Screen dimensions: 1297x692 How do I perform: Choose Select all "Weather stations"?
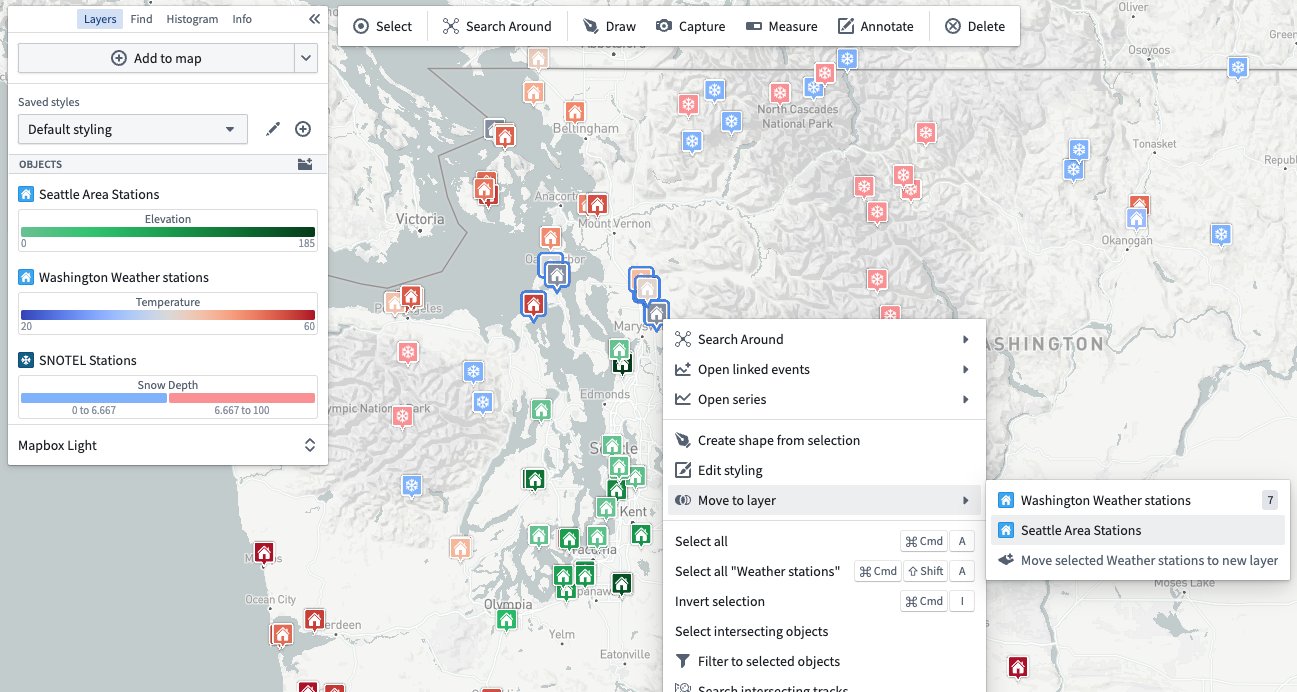(824, 571)
